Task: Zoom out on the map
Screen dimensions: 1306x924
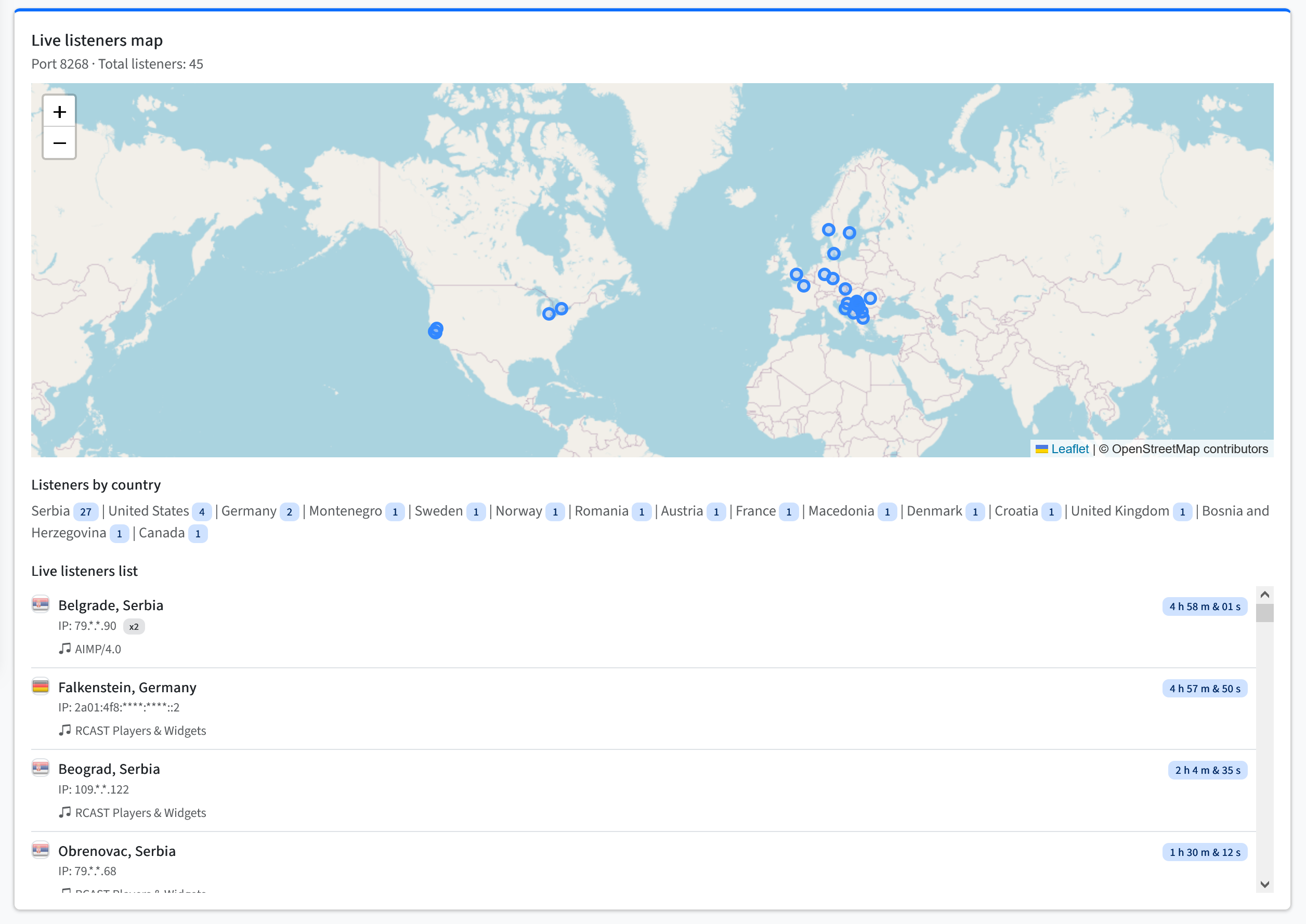Action: [59, 143]
